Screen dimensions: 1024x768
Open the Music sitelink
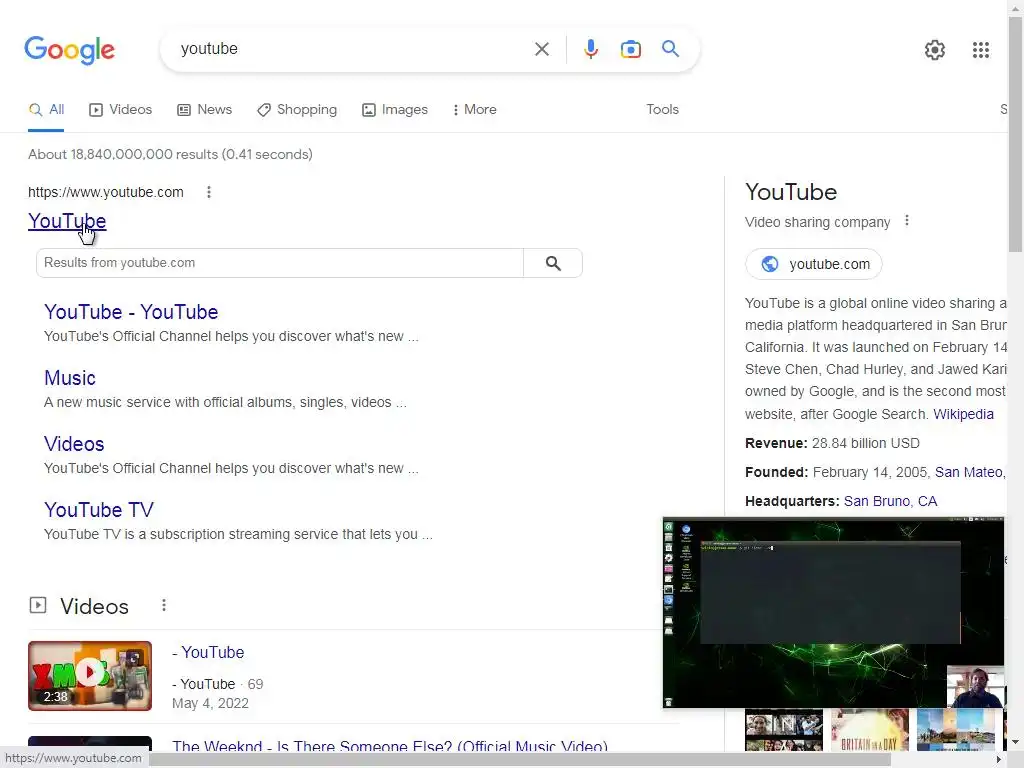tap(70, 378)
